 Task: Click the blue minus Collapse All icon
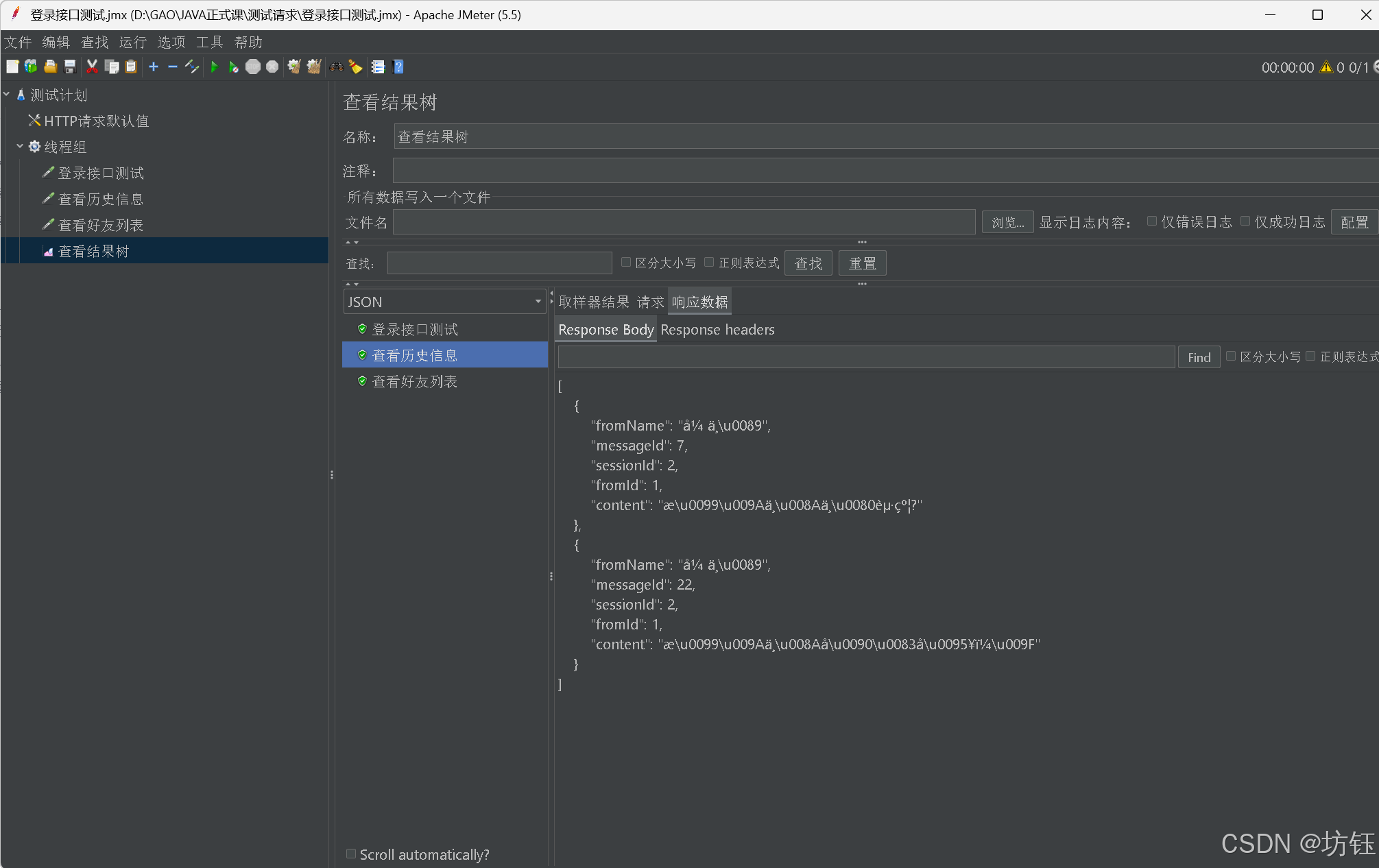point(173,67)
